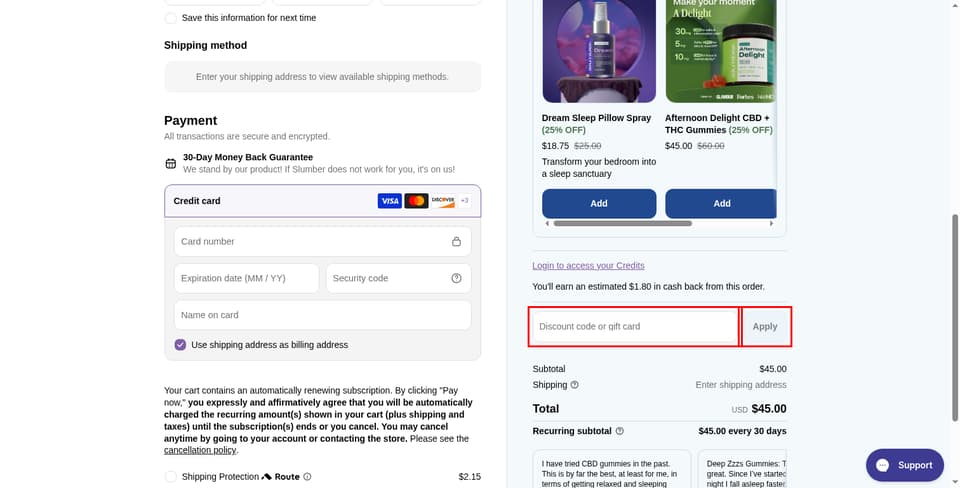
Task: Click the Apply discount button
Action: click(x=765, y=326)
